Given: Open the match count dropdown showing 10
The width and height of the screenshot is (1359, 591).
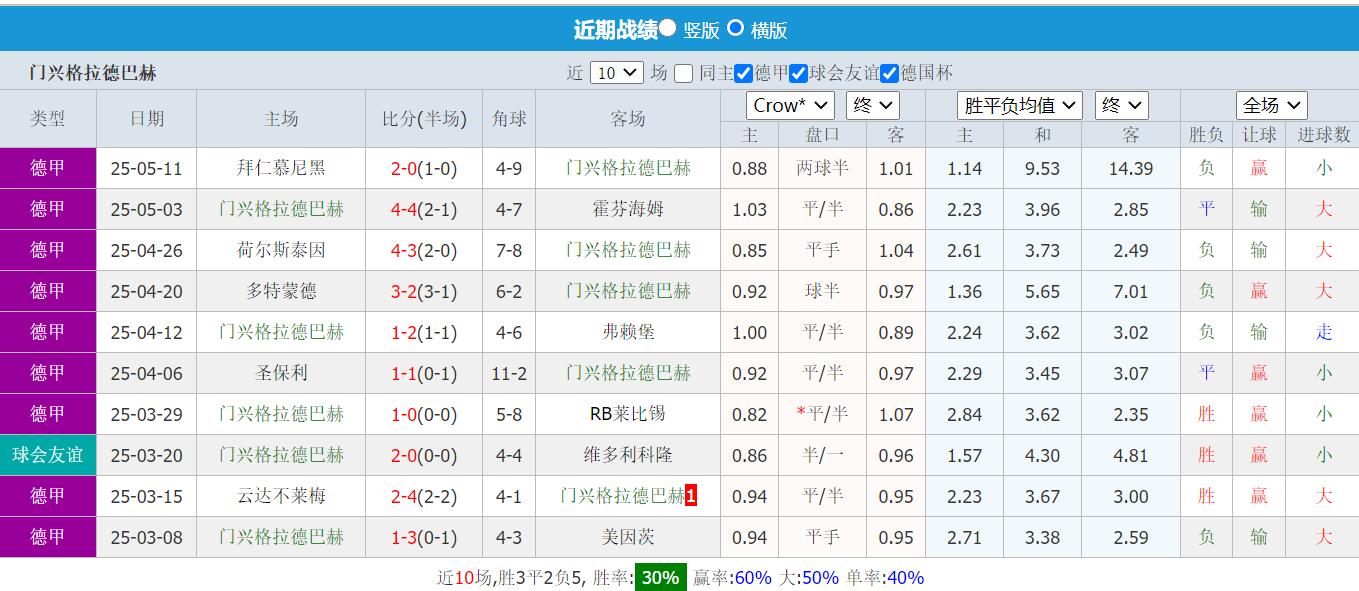Looking at the screenshot, I should [x=617, y=74].
